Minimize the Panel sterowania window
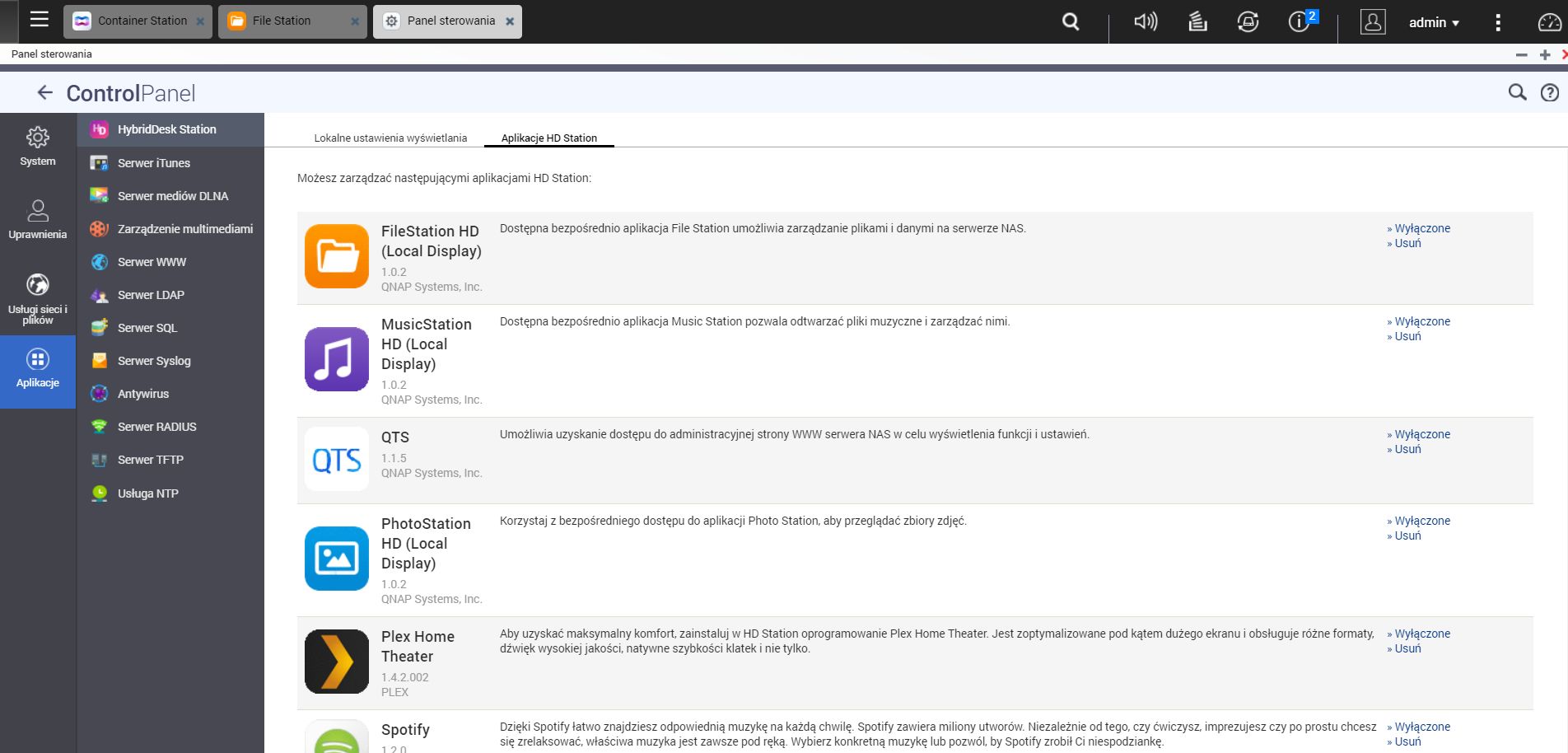The width and height of the screenshot is (1568, 753). pyautogui.click(x=1521, y=54)
